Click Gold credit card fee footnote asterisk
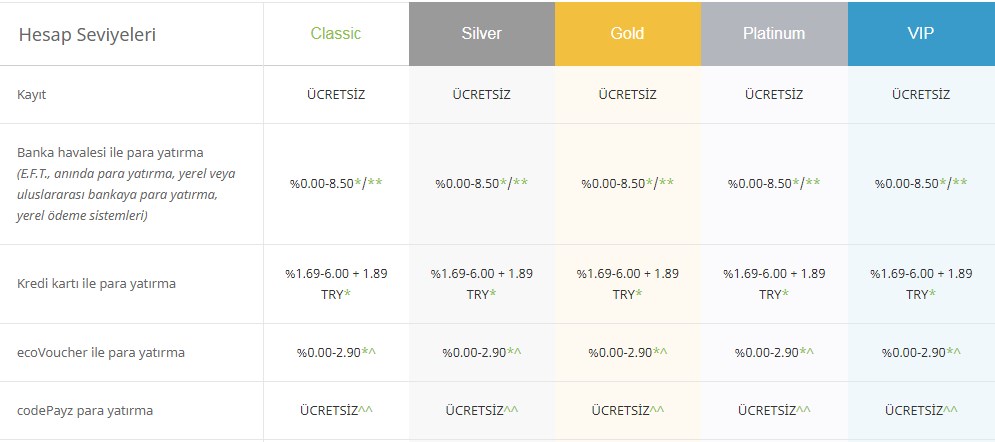Screen dimensions: 995x442 pos(639,294)
